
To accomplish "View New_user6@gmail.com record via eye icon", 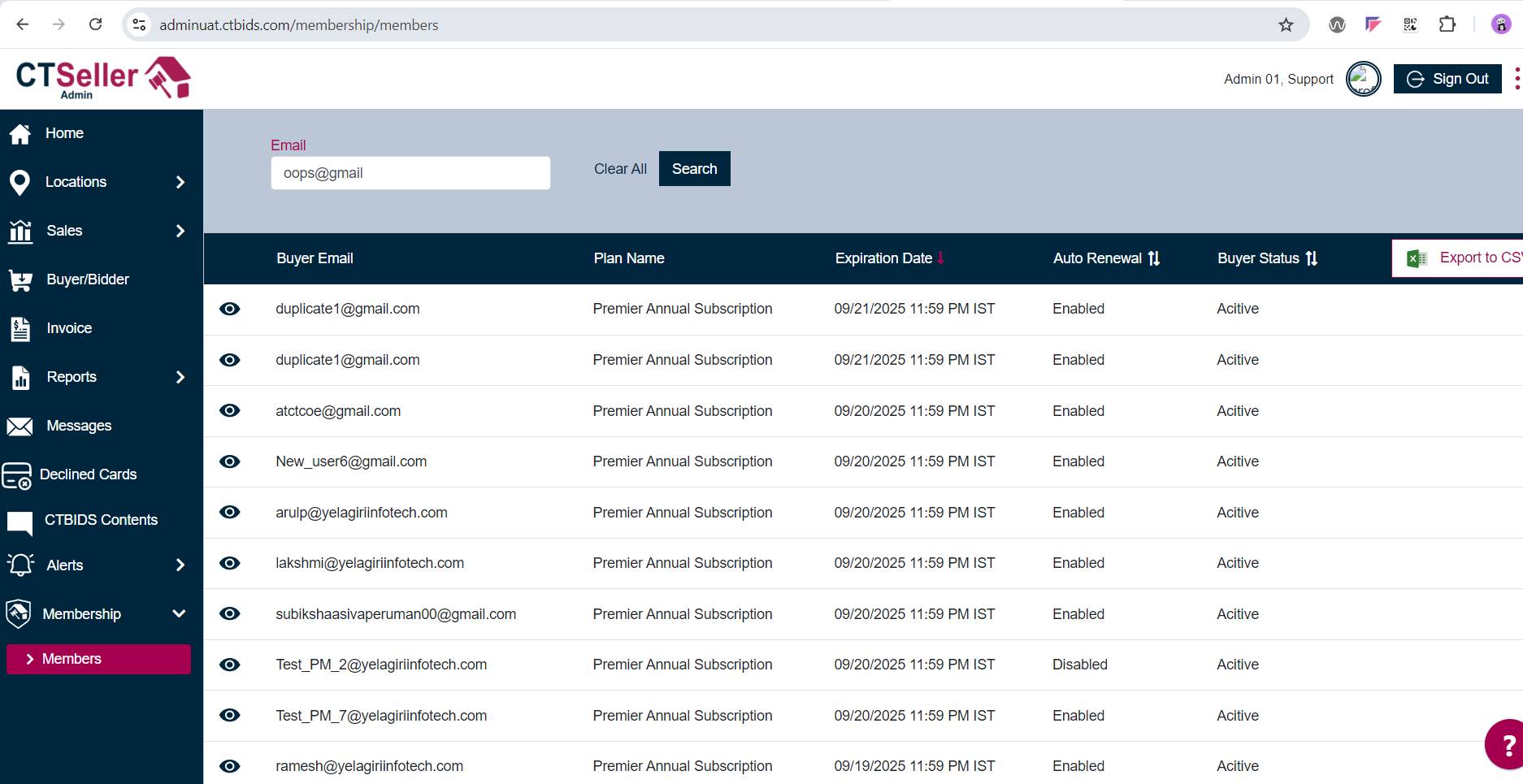I will coord(230,461).
